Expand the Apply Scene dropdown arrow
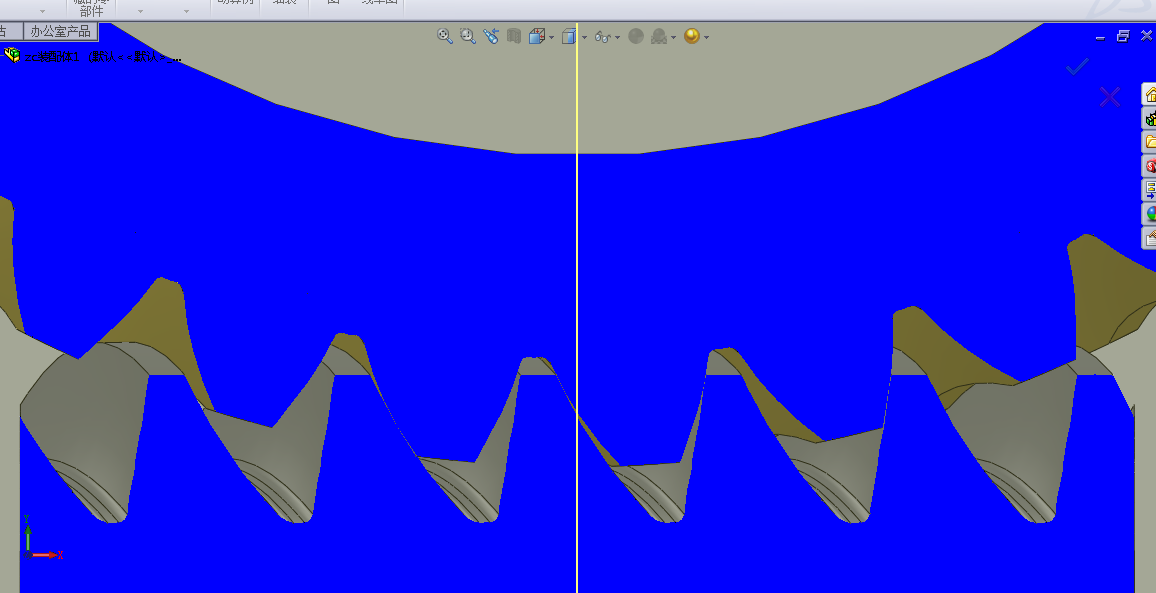The width and height of the screenshot is (1156, 593). [674, 37]
